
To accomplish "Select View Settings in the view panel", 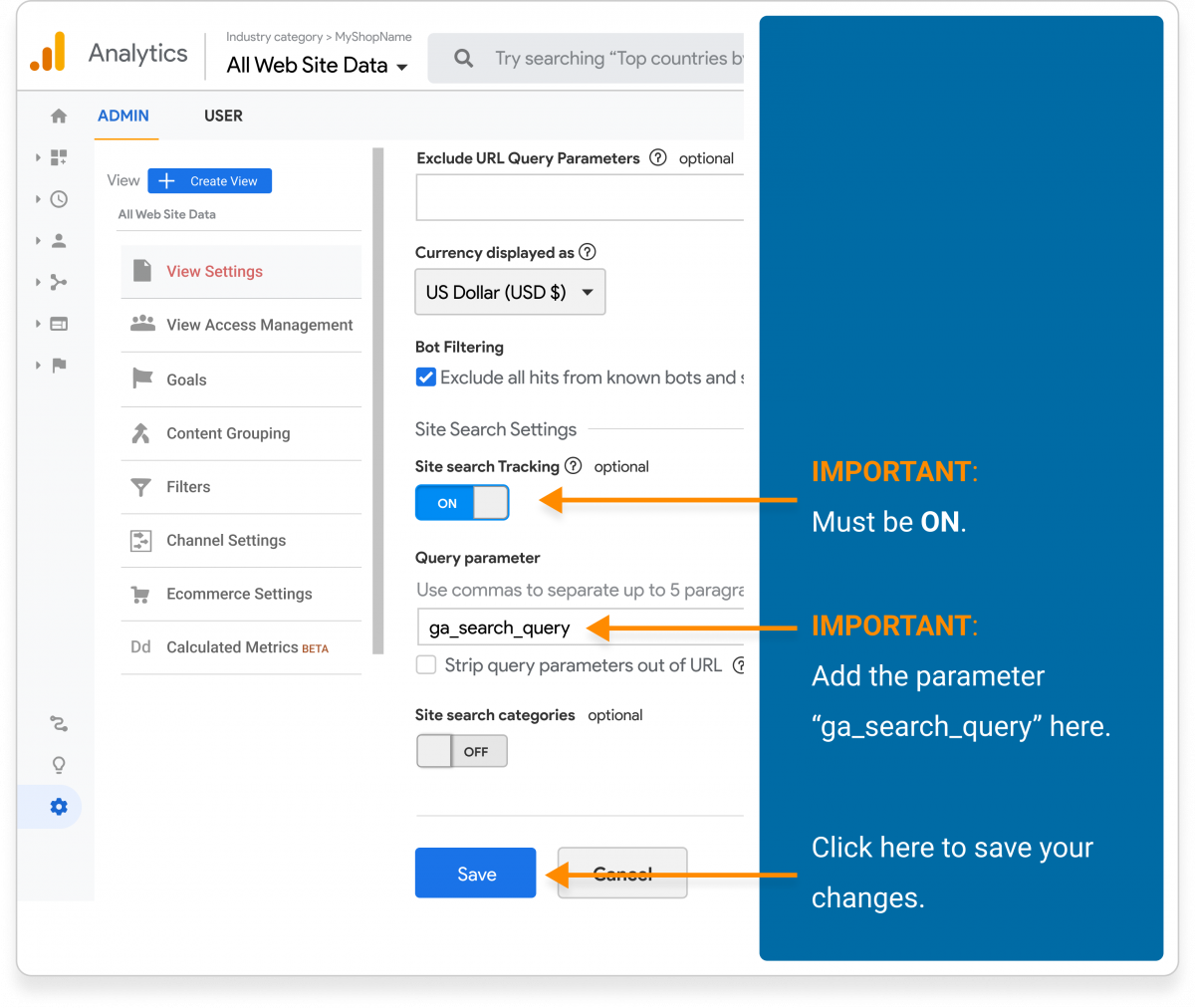I will pyautogui.click(x=214, y=271).
